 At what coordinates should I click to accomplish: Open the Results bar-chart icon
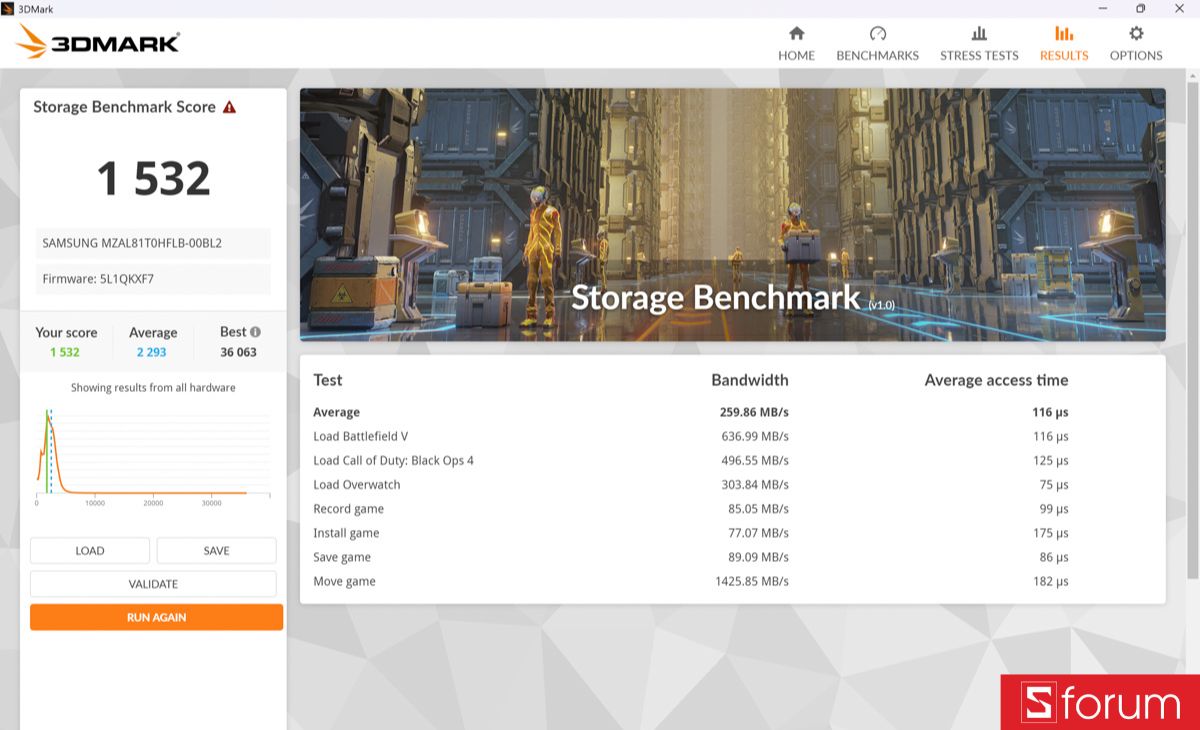pos(1064,33)
